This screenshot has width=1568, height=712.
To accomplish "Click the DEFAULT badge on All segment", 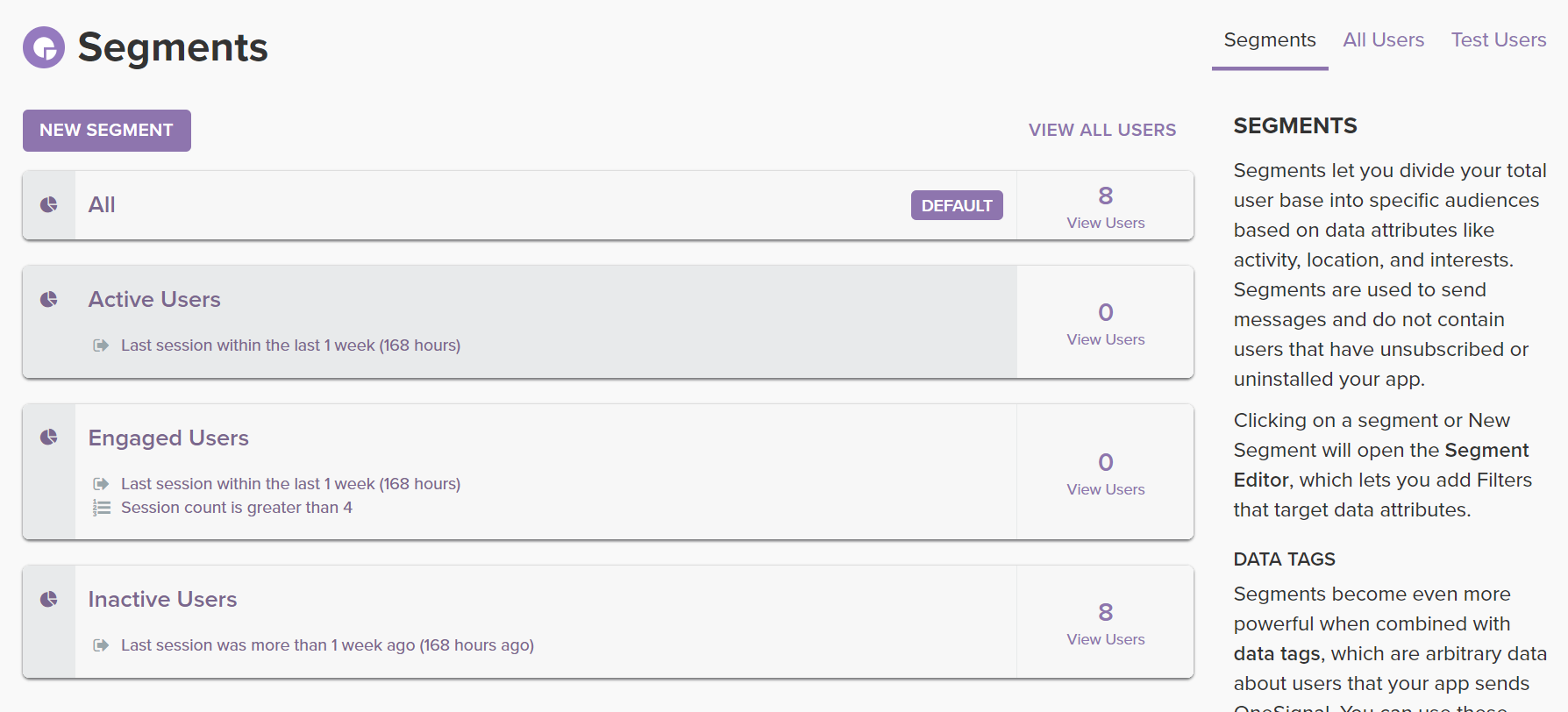I will point(956,205).
